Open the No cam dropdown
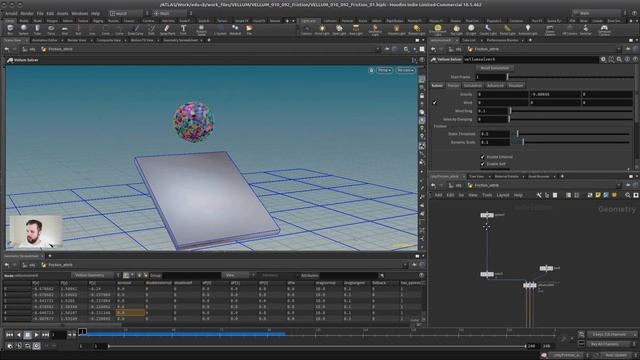The width and height of the screenshot is (640, 360). (x=405, y=70)
